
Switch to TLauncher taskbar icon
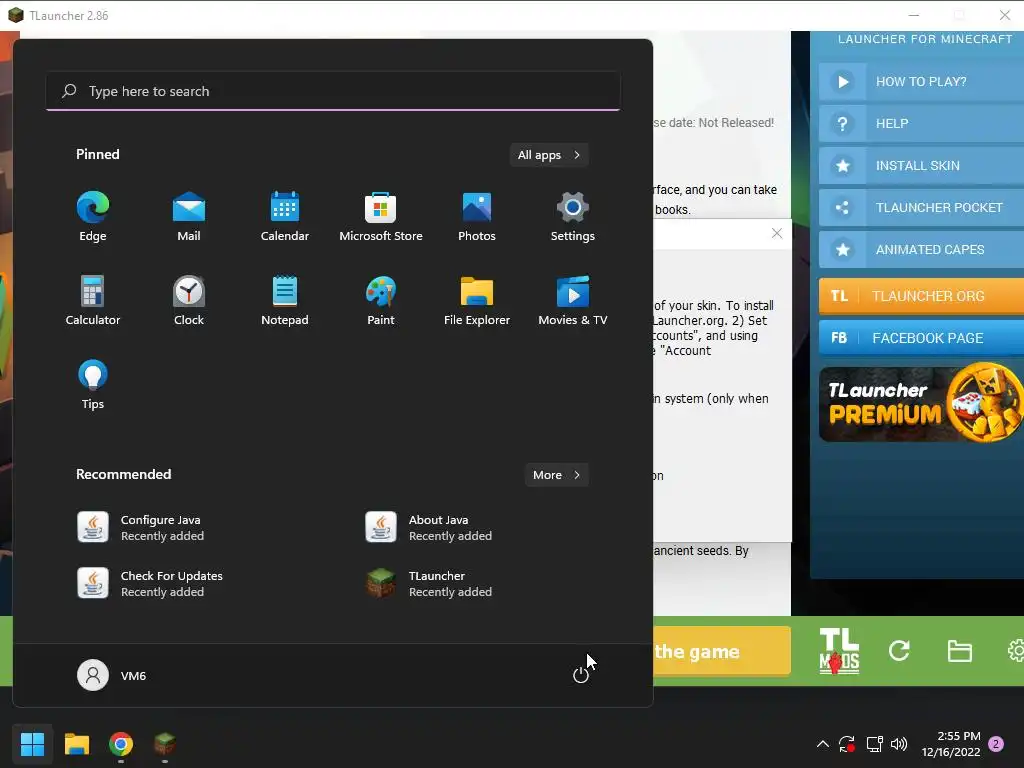tap(165, 743)
